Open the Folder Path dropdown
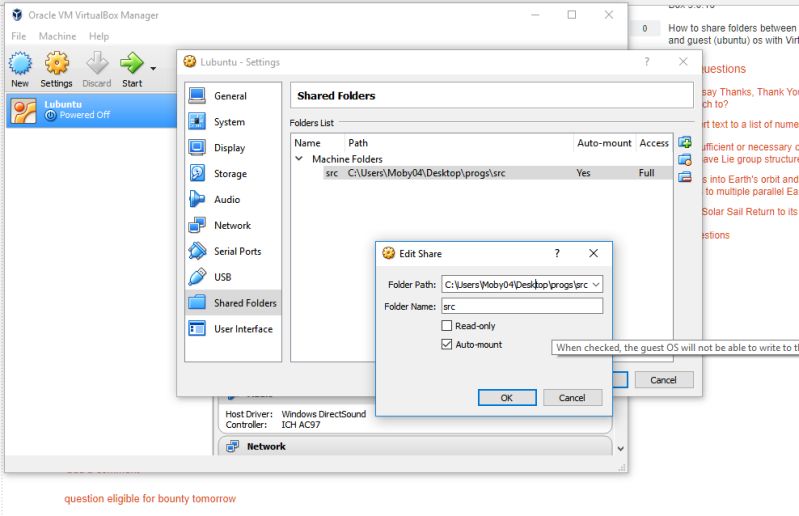 pyautogui.click(x=596, y=285)
